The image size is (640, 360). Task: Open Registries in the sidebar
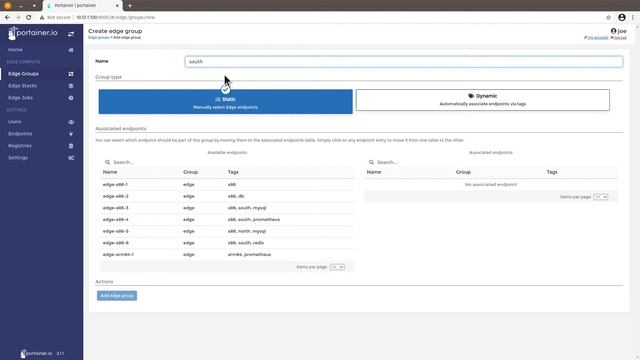[20, 146]
